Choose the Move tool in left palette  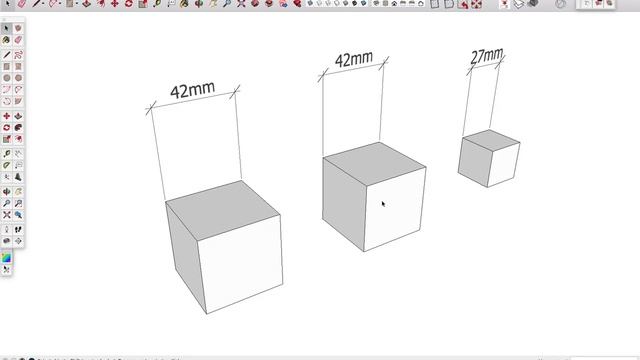coord(6,116)
